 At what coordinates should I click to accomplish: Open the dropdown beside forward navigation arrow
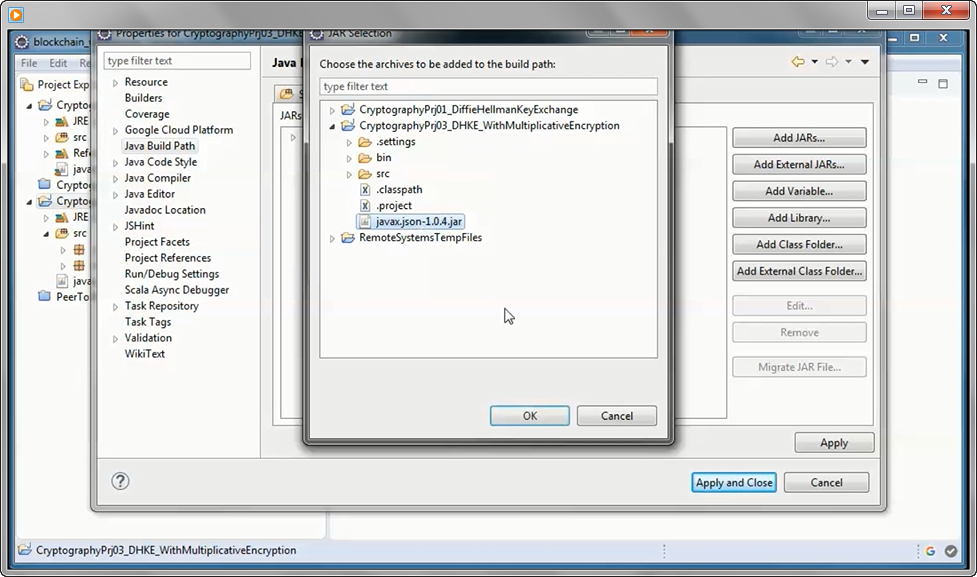point(848,62)
